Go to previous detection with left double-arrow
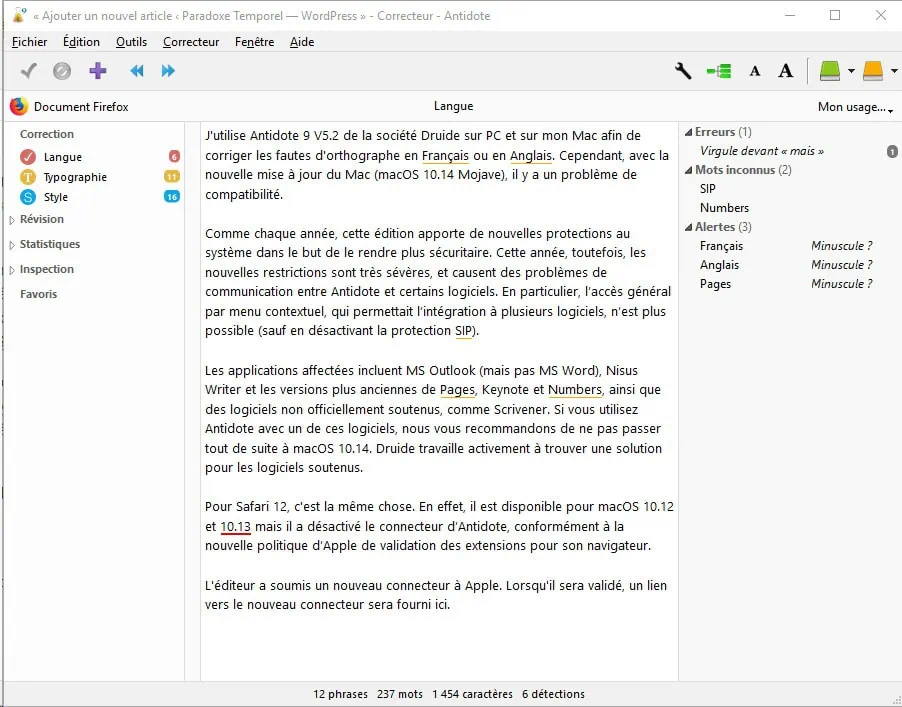902x707 pixels. click(x=137, y=71)
